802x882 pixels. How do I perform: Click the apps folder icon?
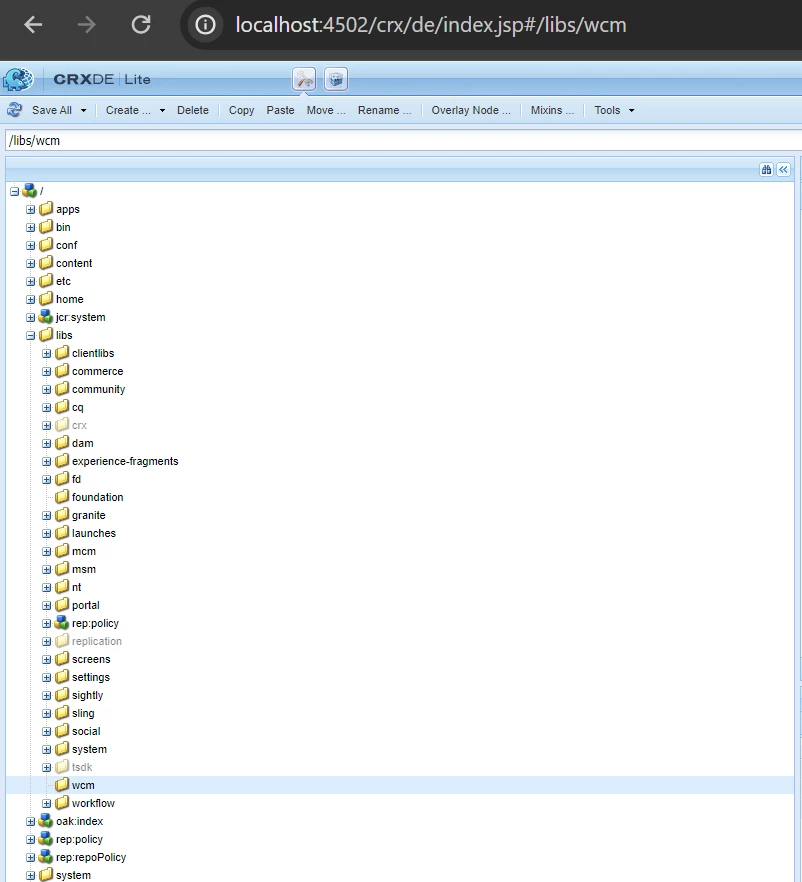46,209
